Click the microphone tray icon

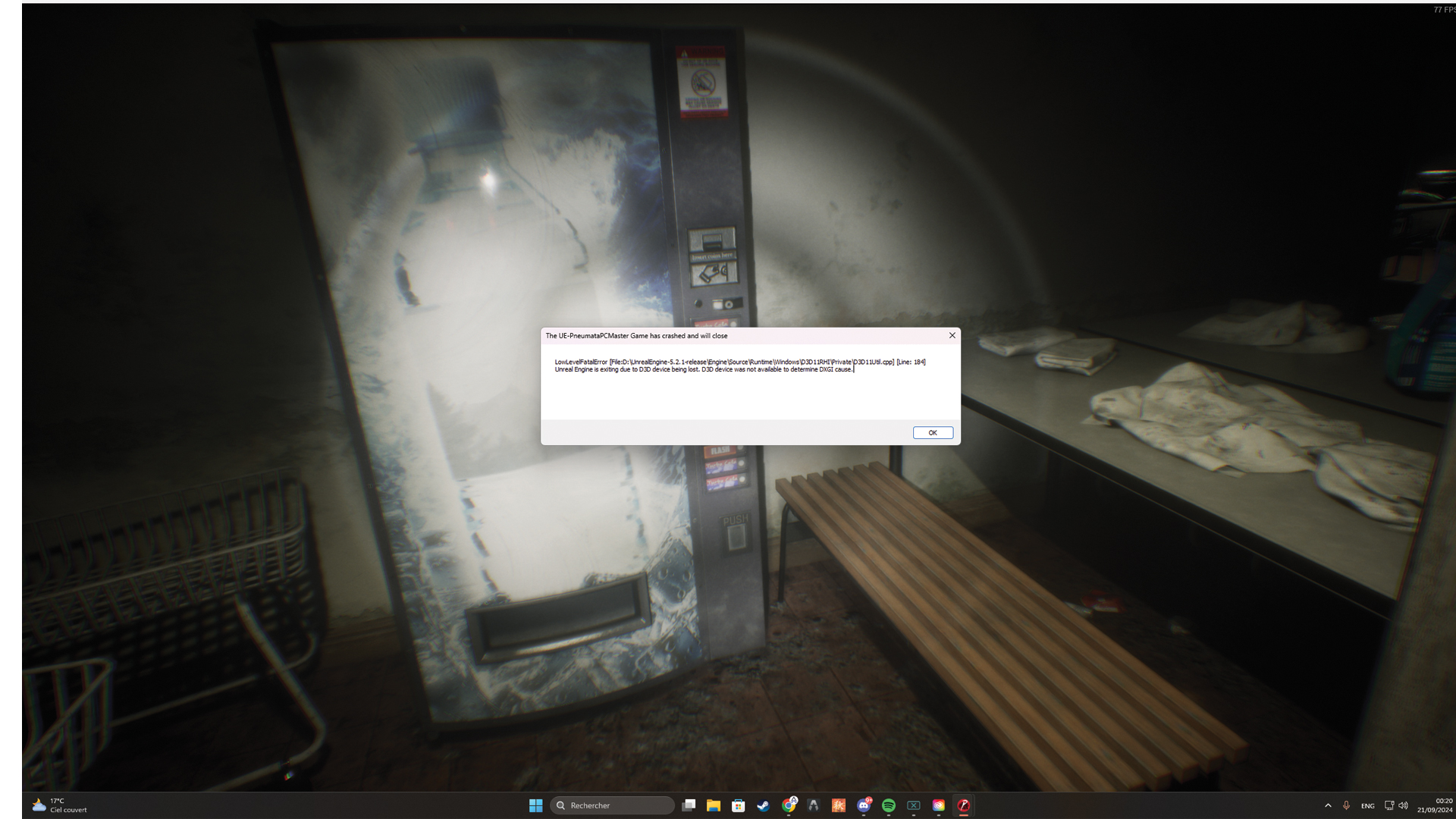[x=1346, y=805]
